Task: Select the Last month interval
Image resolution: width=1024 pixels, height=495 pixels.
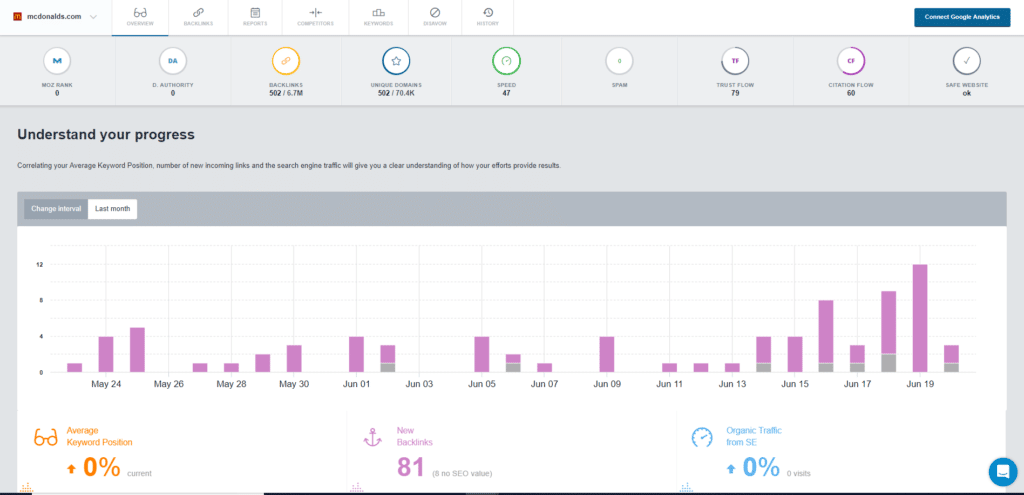Action: click(x=112, y=209)
